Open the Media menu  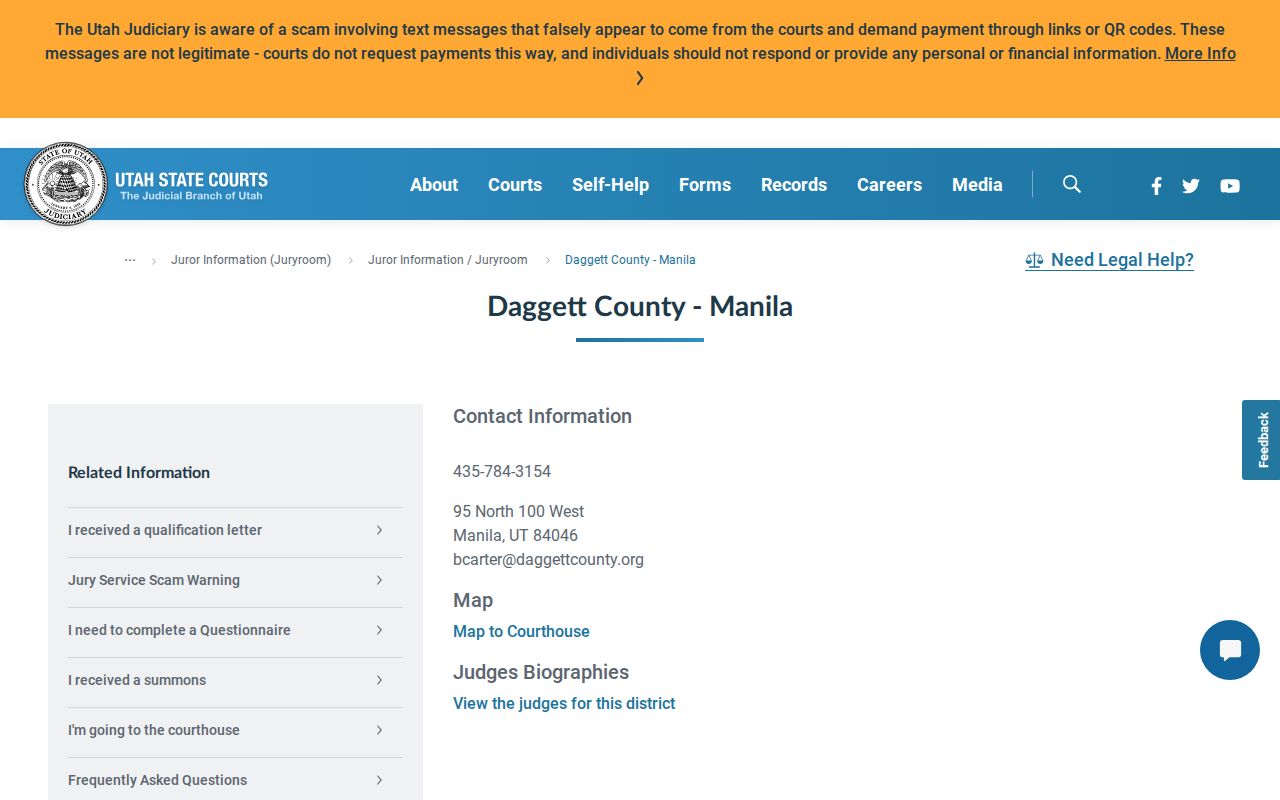tap(977, 184)
